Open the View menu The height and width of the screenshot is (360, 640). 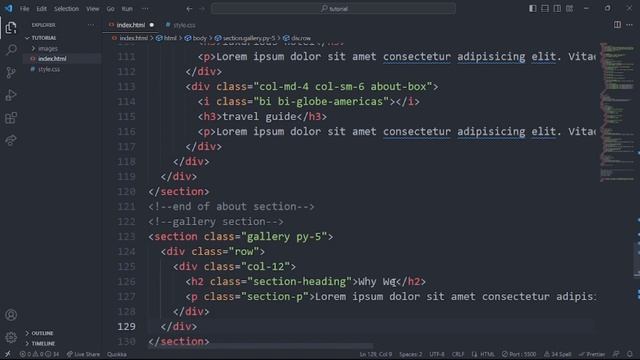[x=92, y=9]
